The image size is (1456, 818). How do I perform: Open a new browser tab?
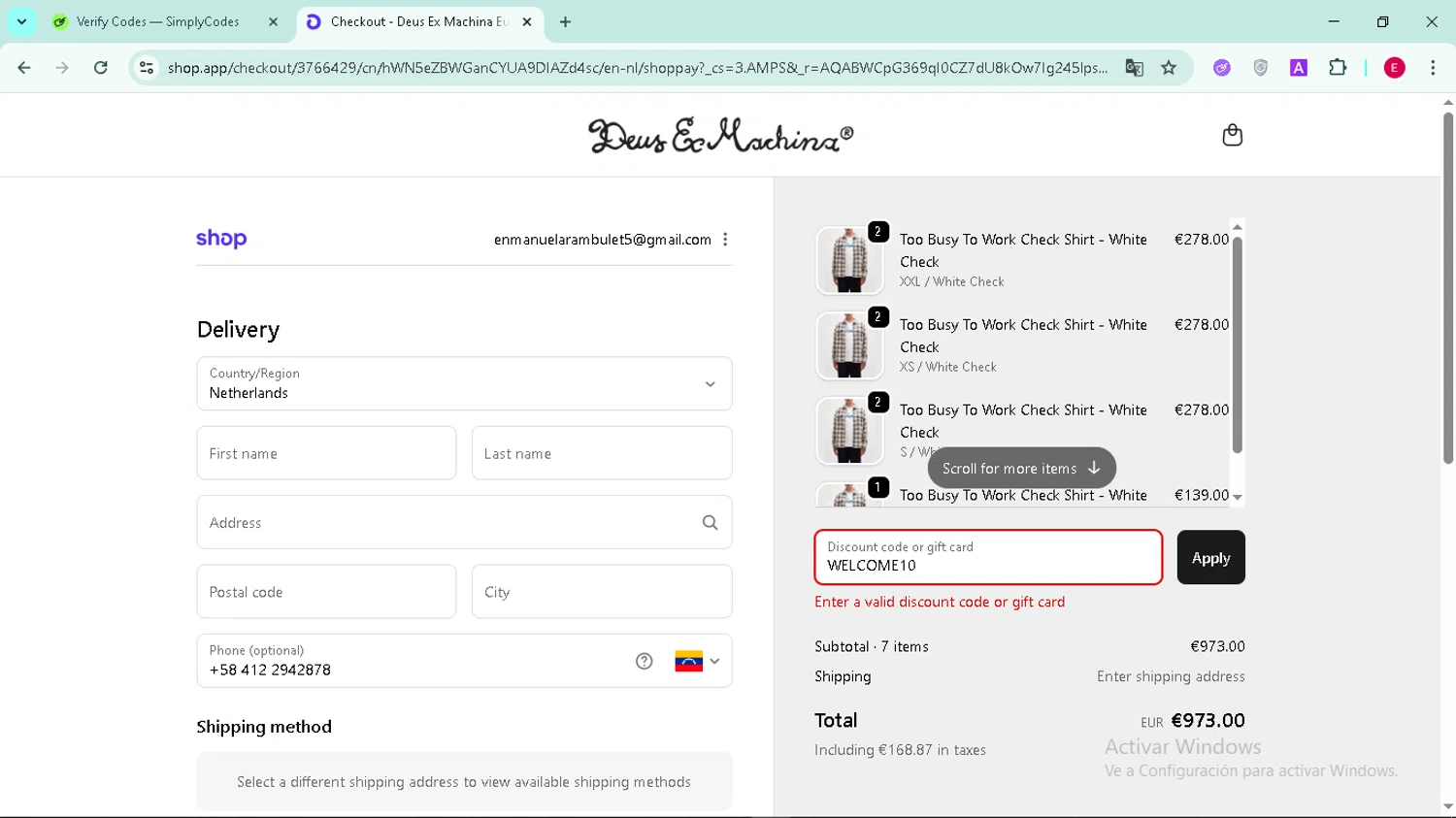click(566, 21)
